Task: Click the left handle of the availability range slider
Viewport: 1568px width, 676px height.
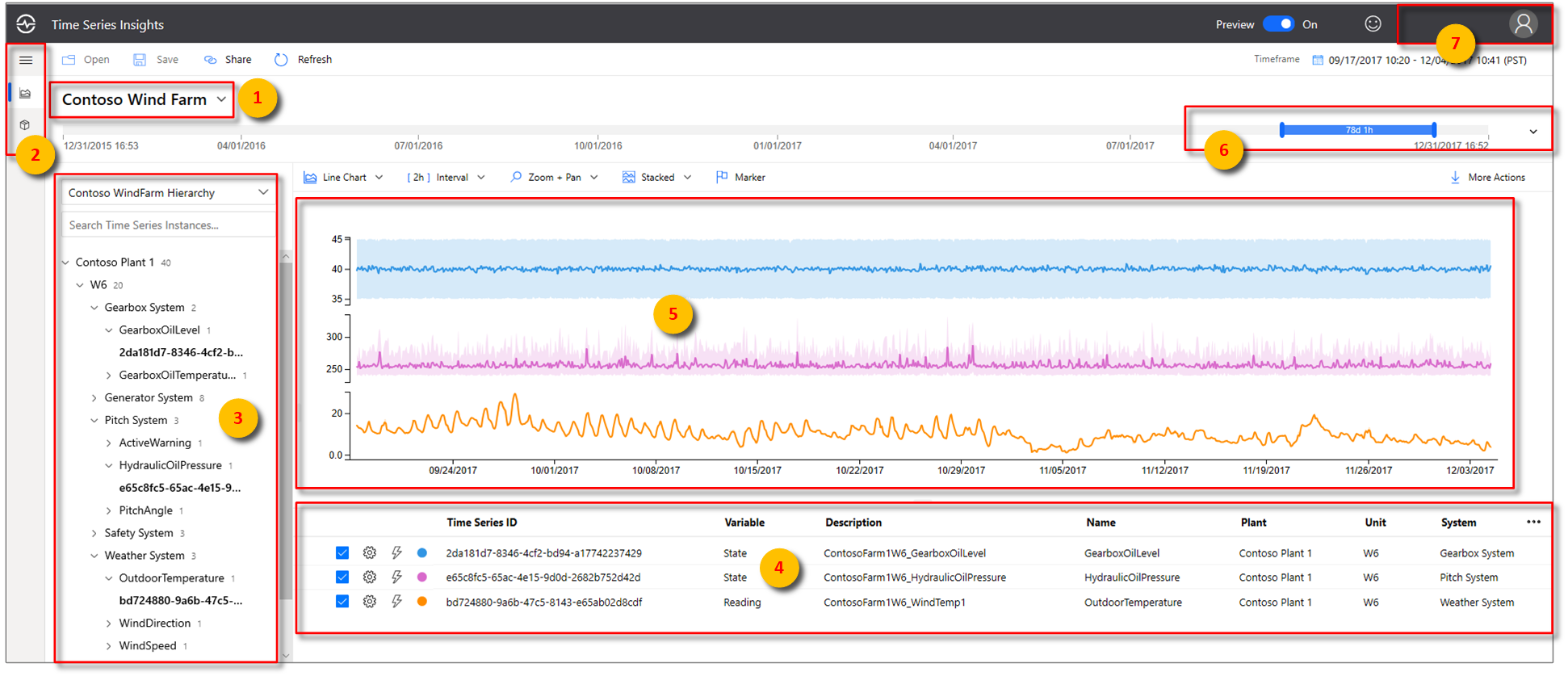Action: 1282,129
